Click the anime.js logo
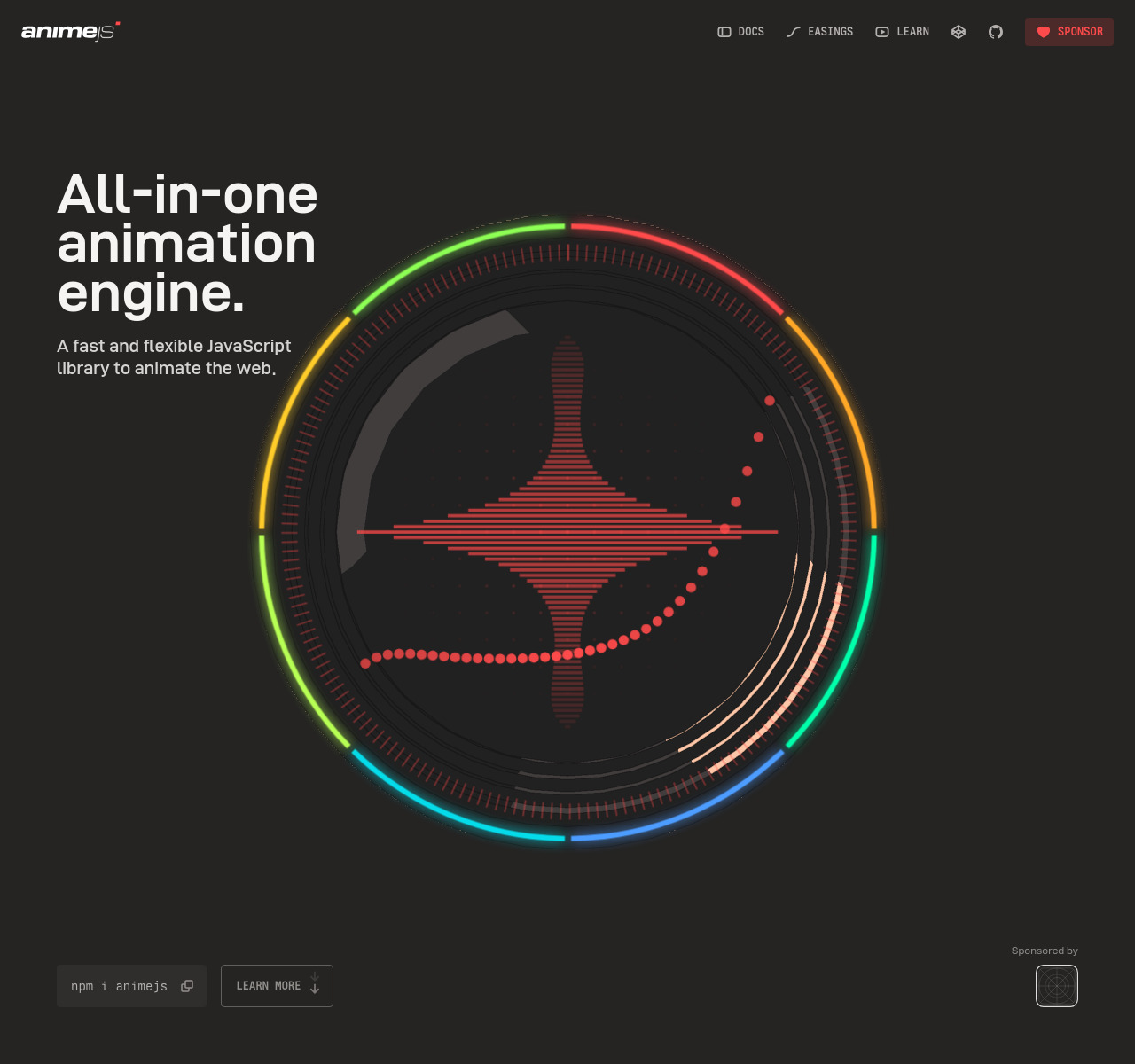The width and height of the screenshot is (1135, 1064). [x=71, y=31]
